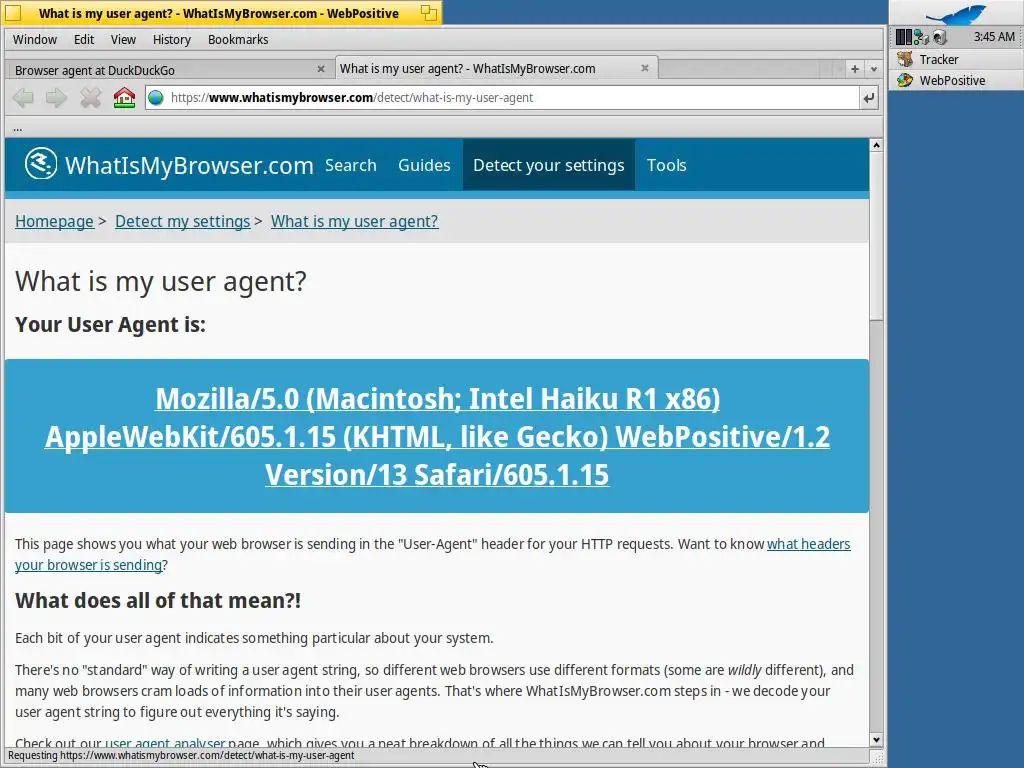The image size is (1024, 768).
Task: Open the Guides nav item
Action: [x=424, y=165]
